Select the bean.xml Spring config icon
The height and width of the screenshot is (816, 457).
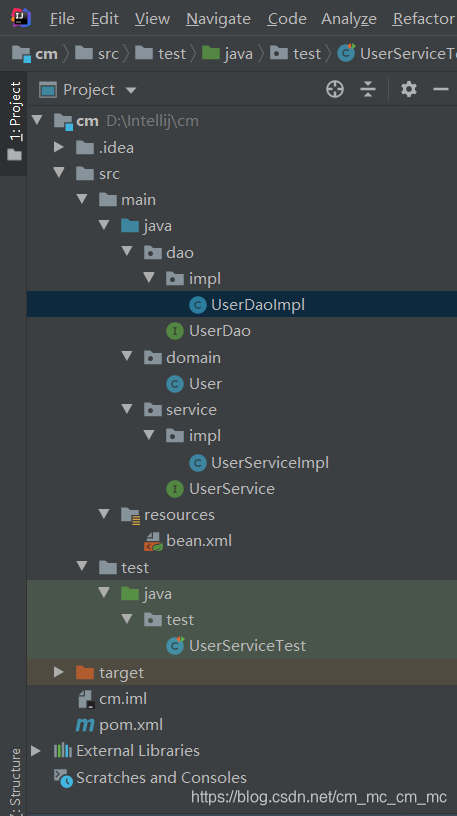153,541
